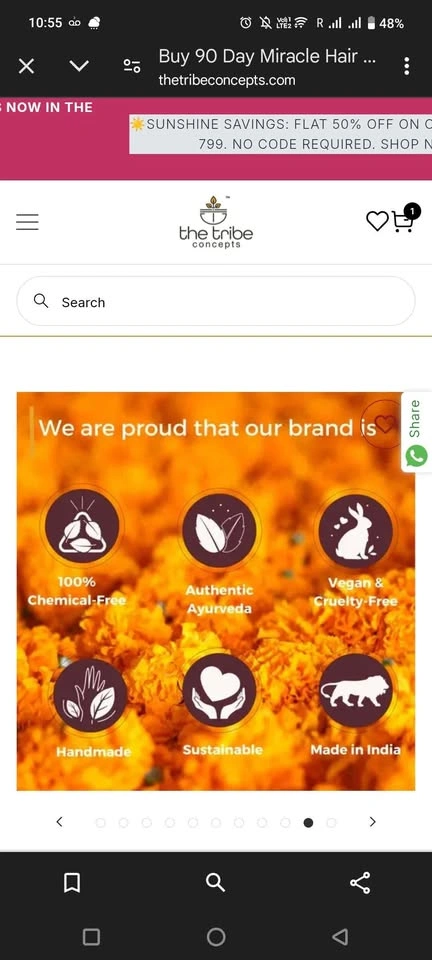Add image to wishlist via heart overlay
Screen dimensions: 432x960
384,423
